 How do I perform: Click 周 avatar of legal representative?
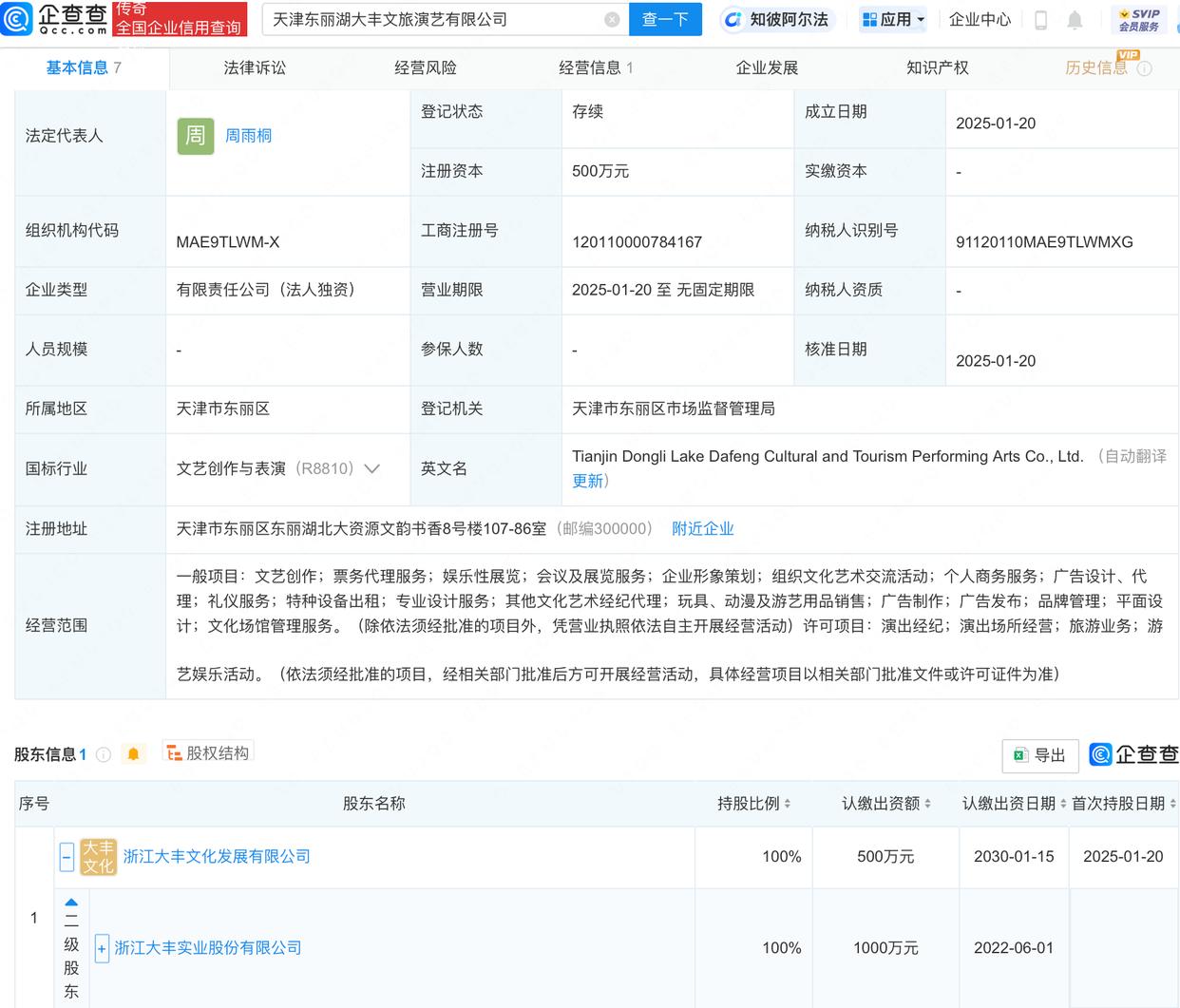pos(195,136)
